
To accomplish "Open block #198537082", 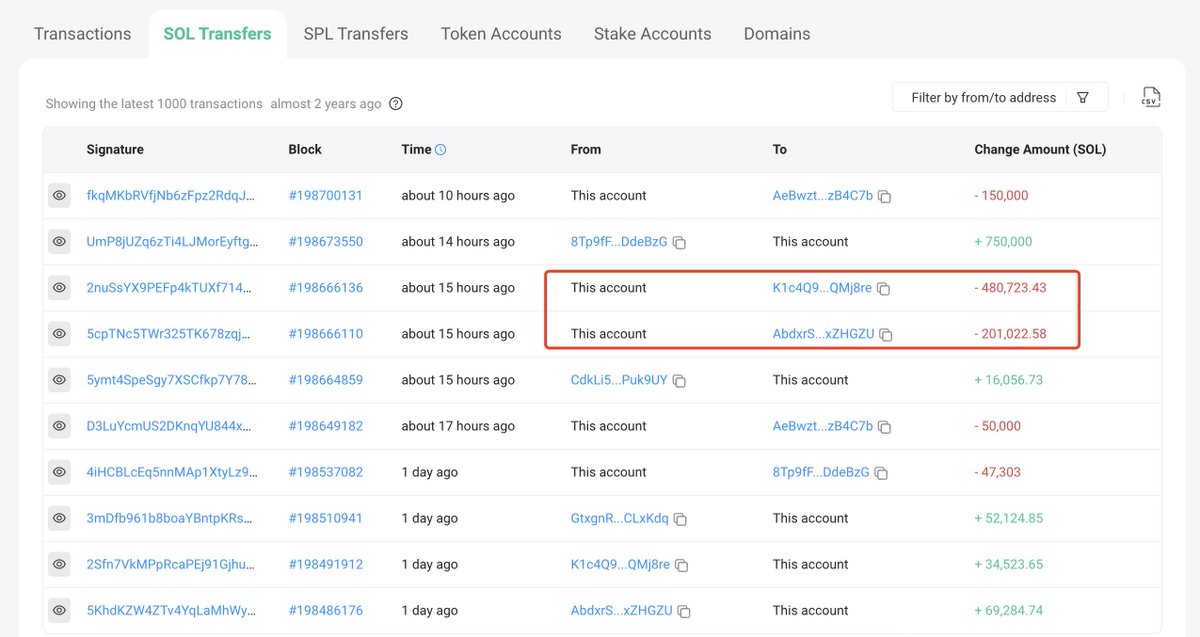I will (x=325, y=472).
